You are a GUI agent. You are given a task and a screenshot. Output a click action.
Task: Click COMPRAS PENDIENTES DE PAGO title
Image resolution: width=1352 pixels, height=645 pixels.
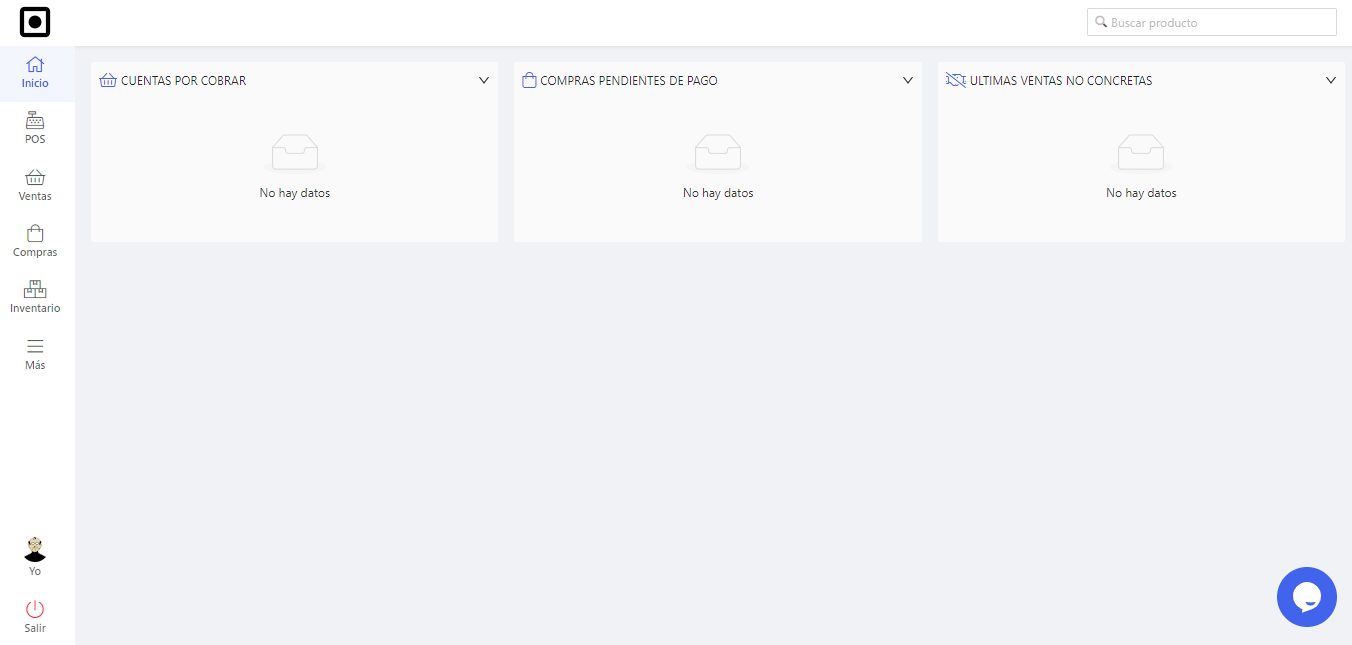coord(629,81)
